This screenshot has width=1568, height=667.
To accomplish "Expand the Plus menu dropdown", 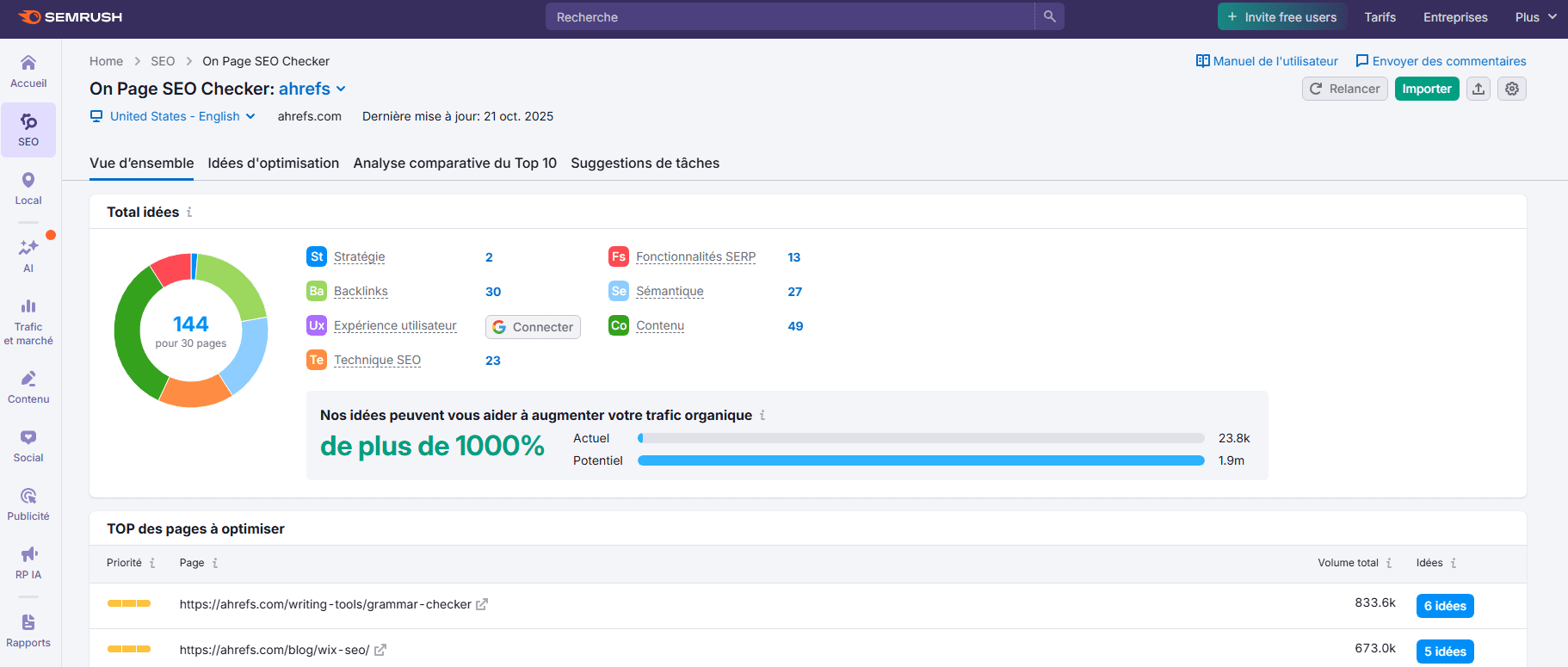I will [1536, 17].
